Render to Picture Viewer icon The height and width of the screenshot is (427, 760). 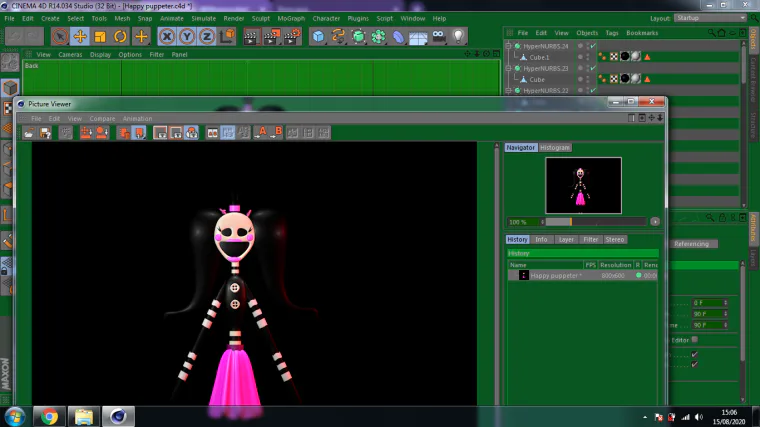click(x=271, y=36)
